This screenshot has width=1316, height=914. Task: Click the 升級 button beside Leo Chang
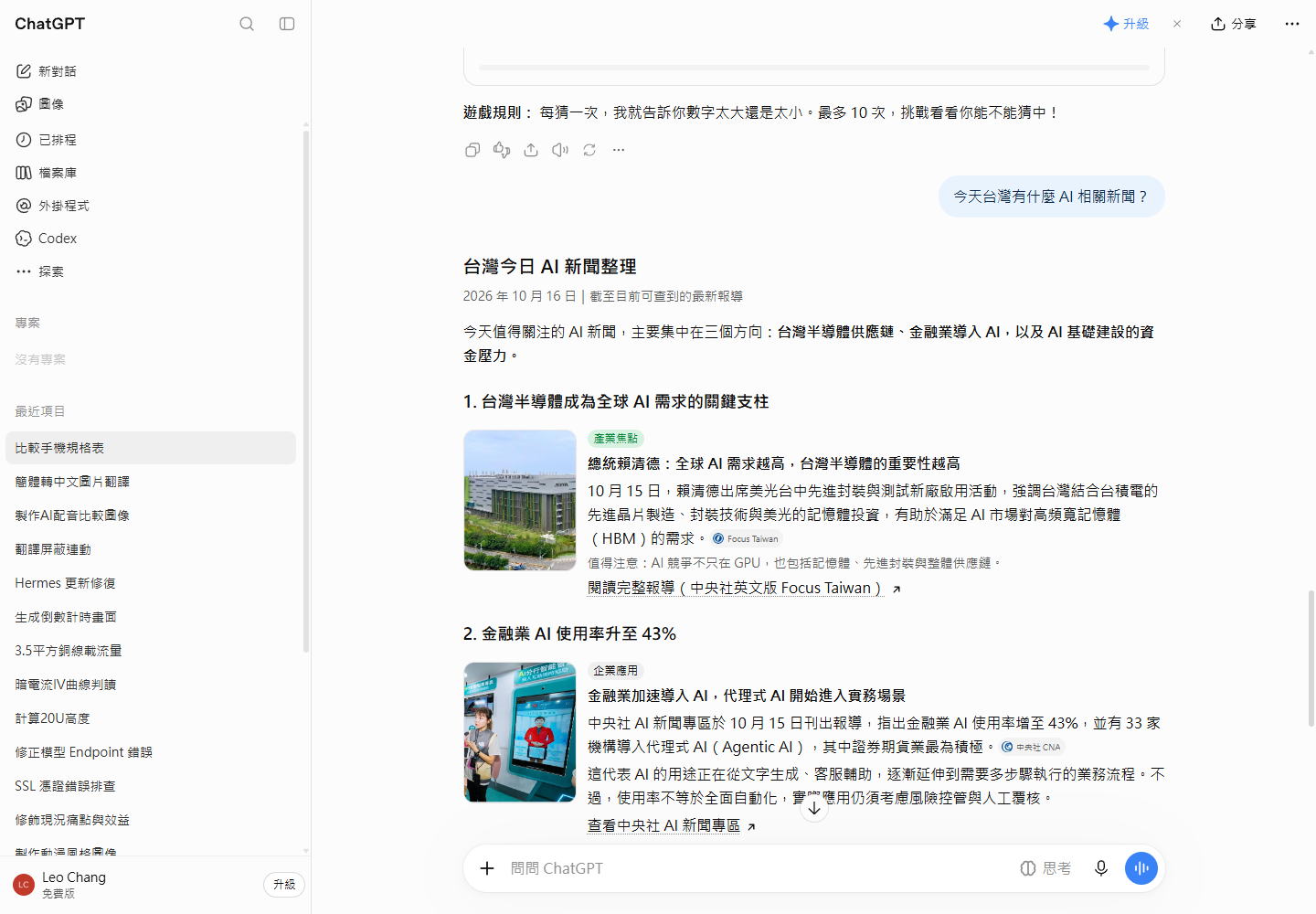tap(284, 885)
